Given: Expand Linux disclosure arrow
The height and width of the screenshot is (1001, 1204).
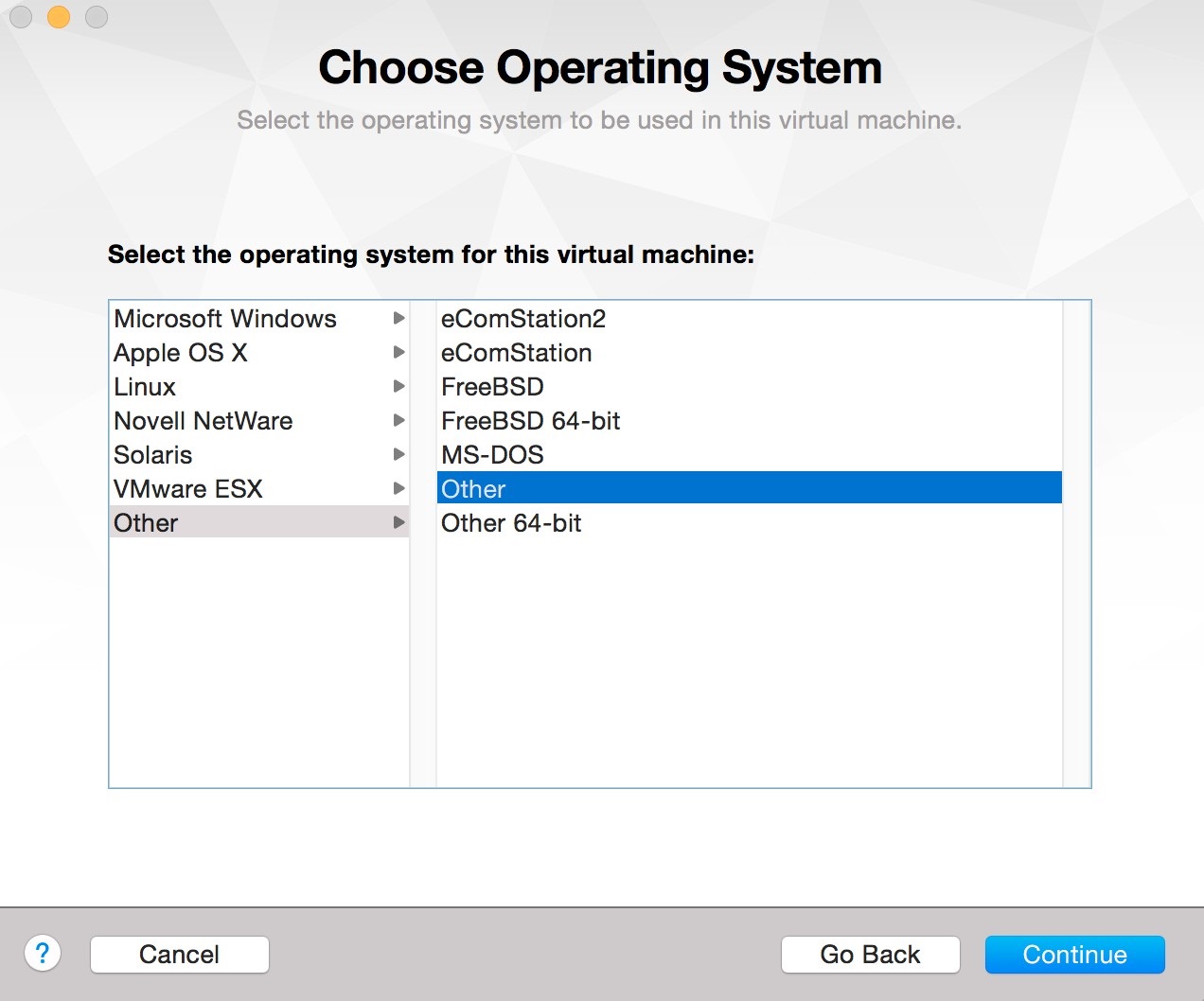Looking at the screenshot, I should coord(398,387).
